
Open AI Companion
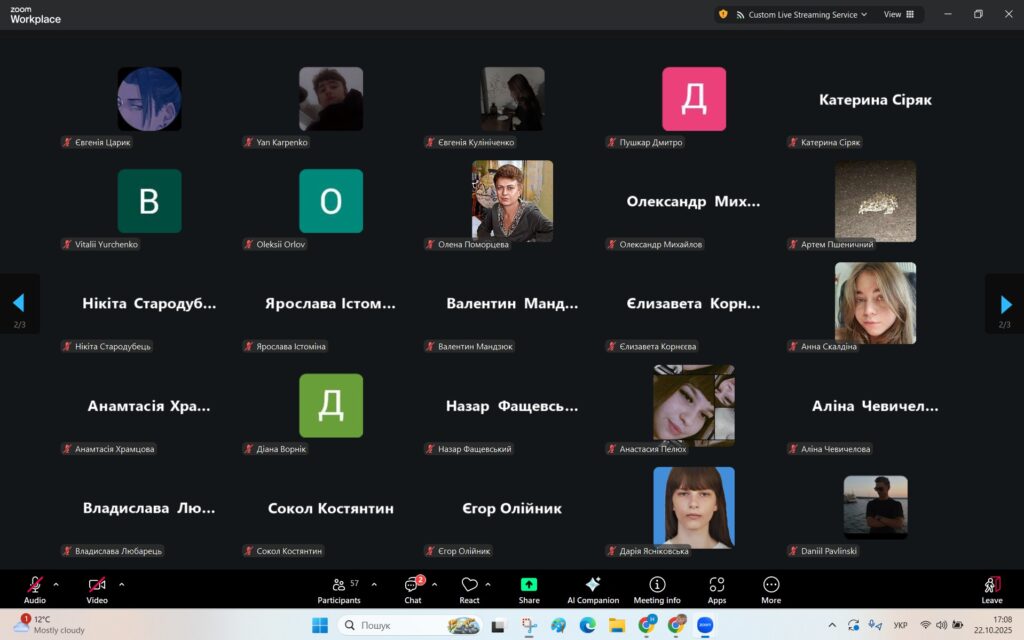coord(592,589)
